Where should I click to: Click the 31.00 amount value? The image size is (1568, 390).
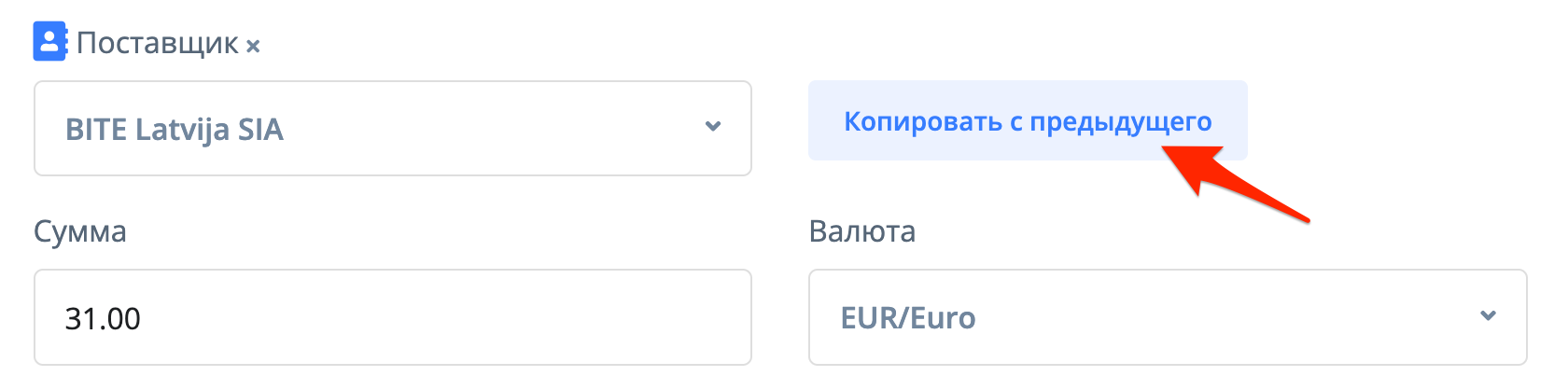[x=103, y=319]
